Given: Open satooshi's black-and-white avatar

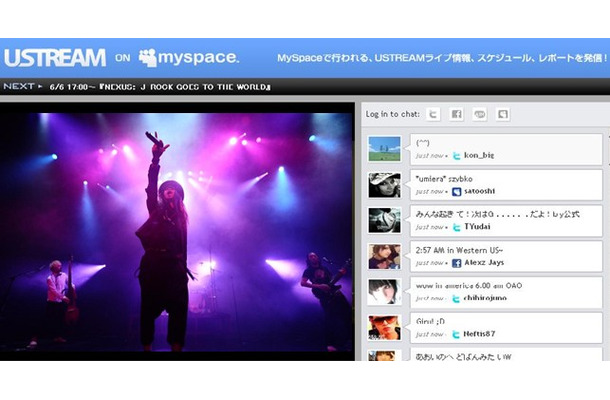Looking at the screenshot, I should click(x=384, y=185).
